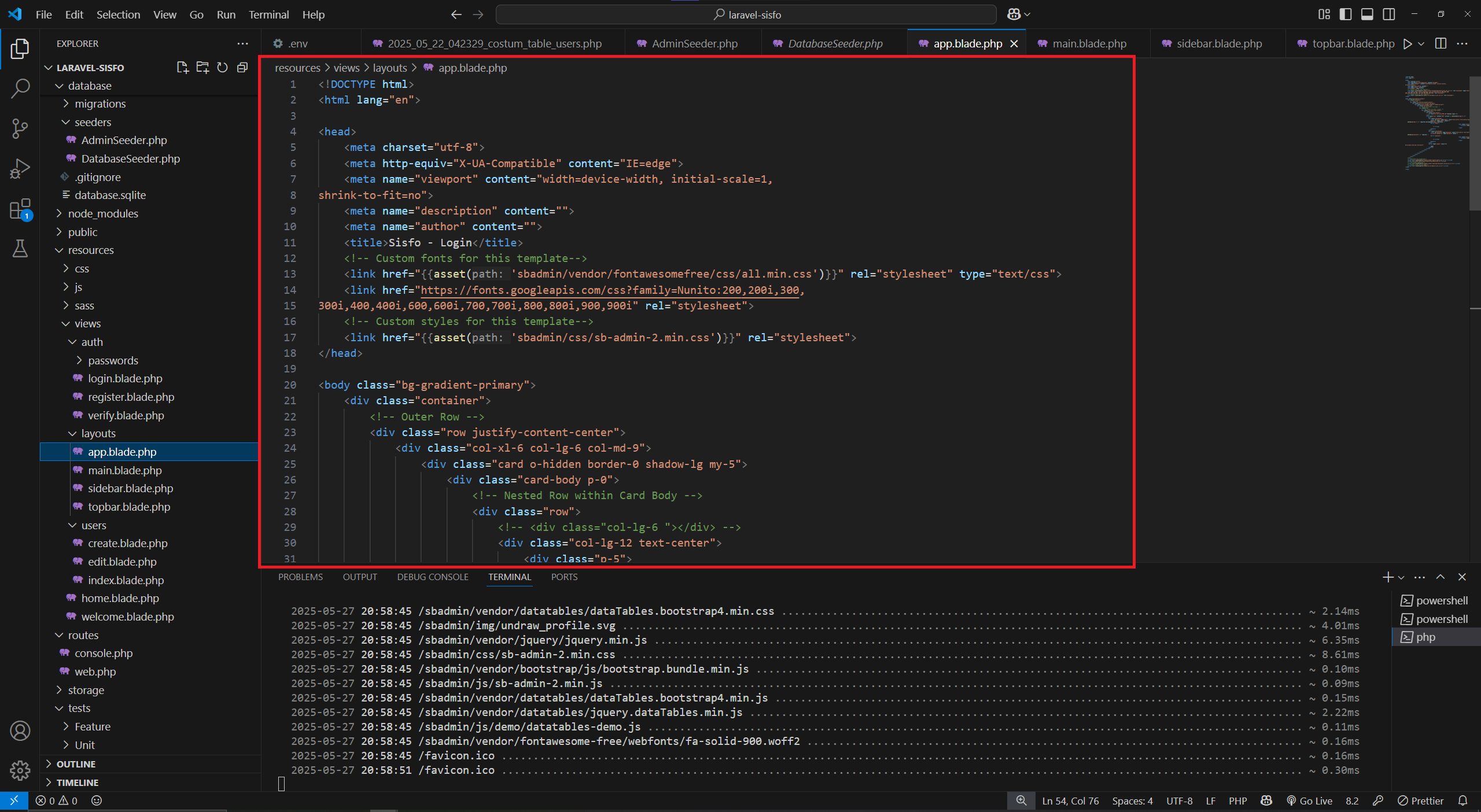
Task: Click the New File icon in explorer
Action: tap(183, 68)
